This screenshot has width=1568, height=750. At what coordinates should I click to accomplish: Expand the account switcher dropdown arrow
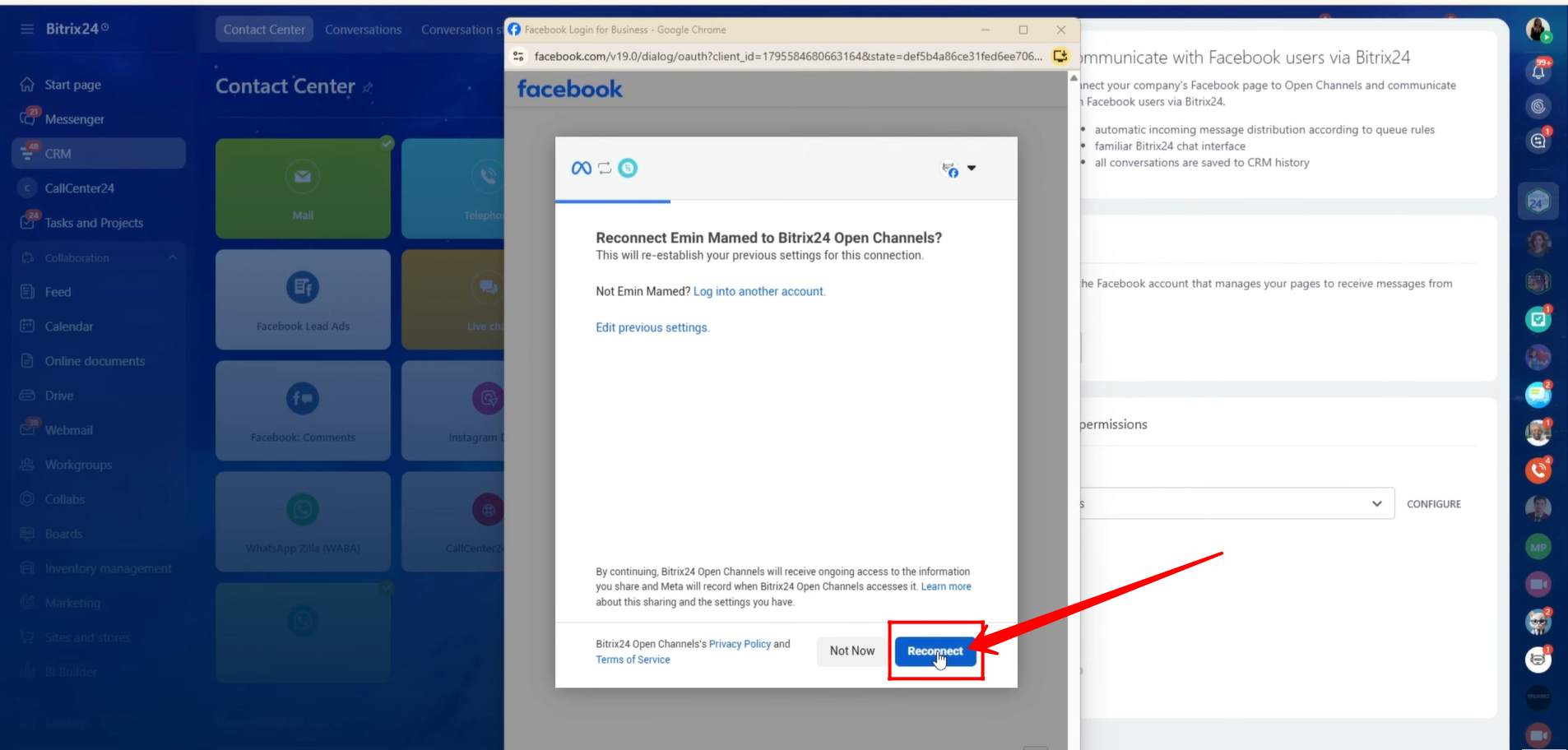tap(972, 168)
